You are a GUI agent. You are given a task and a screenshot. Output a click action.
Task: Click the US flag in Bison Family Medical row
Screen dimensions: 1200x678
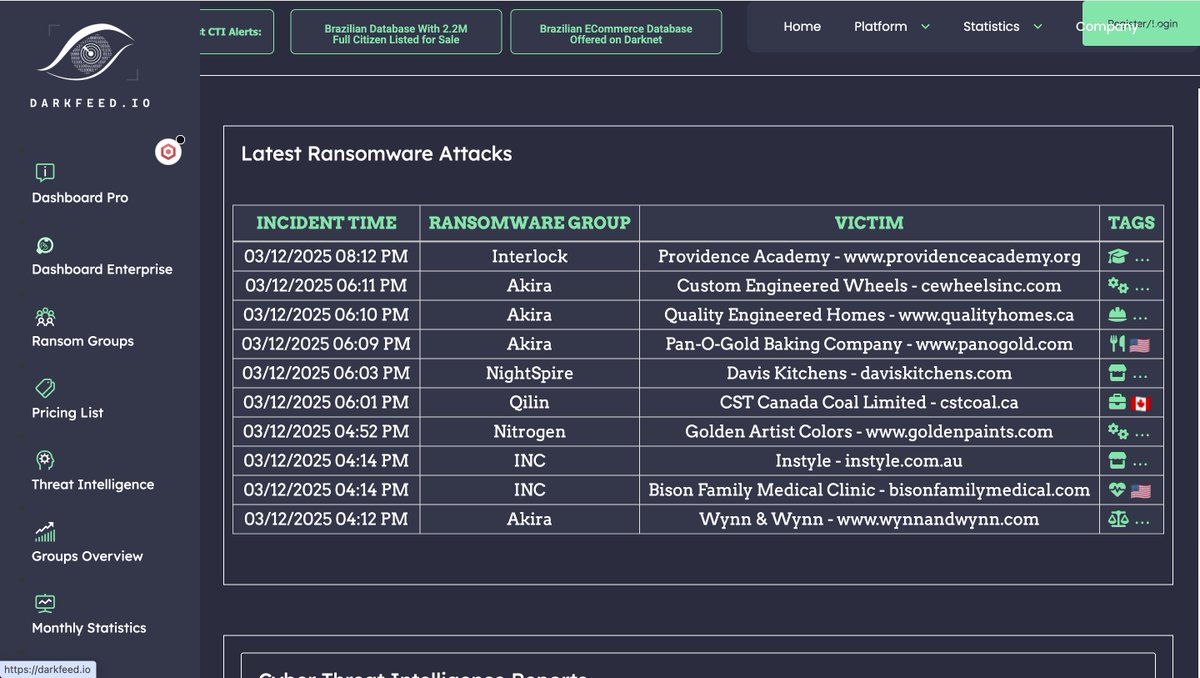1140,490
